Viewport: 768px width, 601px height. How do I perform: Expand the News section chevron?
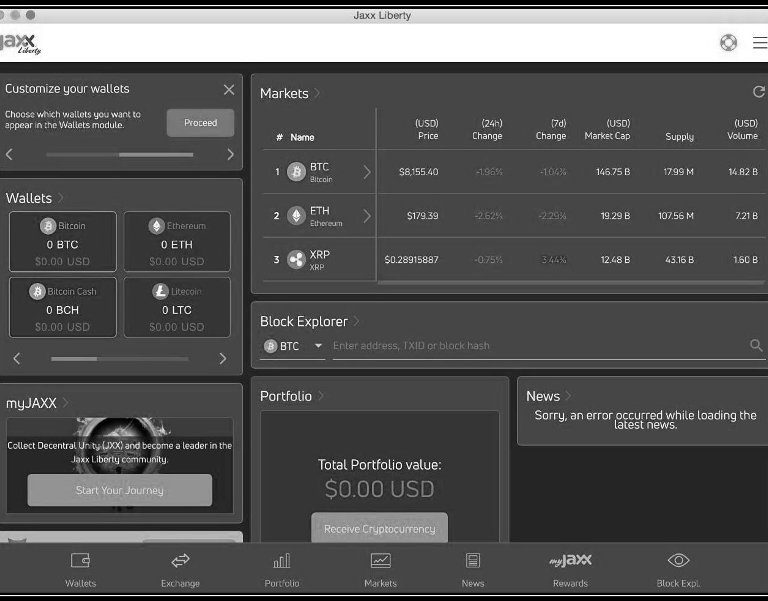(x=568, y=396)
